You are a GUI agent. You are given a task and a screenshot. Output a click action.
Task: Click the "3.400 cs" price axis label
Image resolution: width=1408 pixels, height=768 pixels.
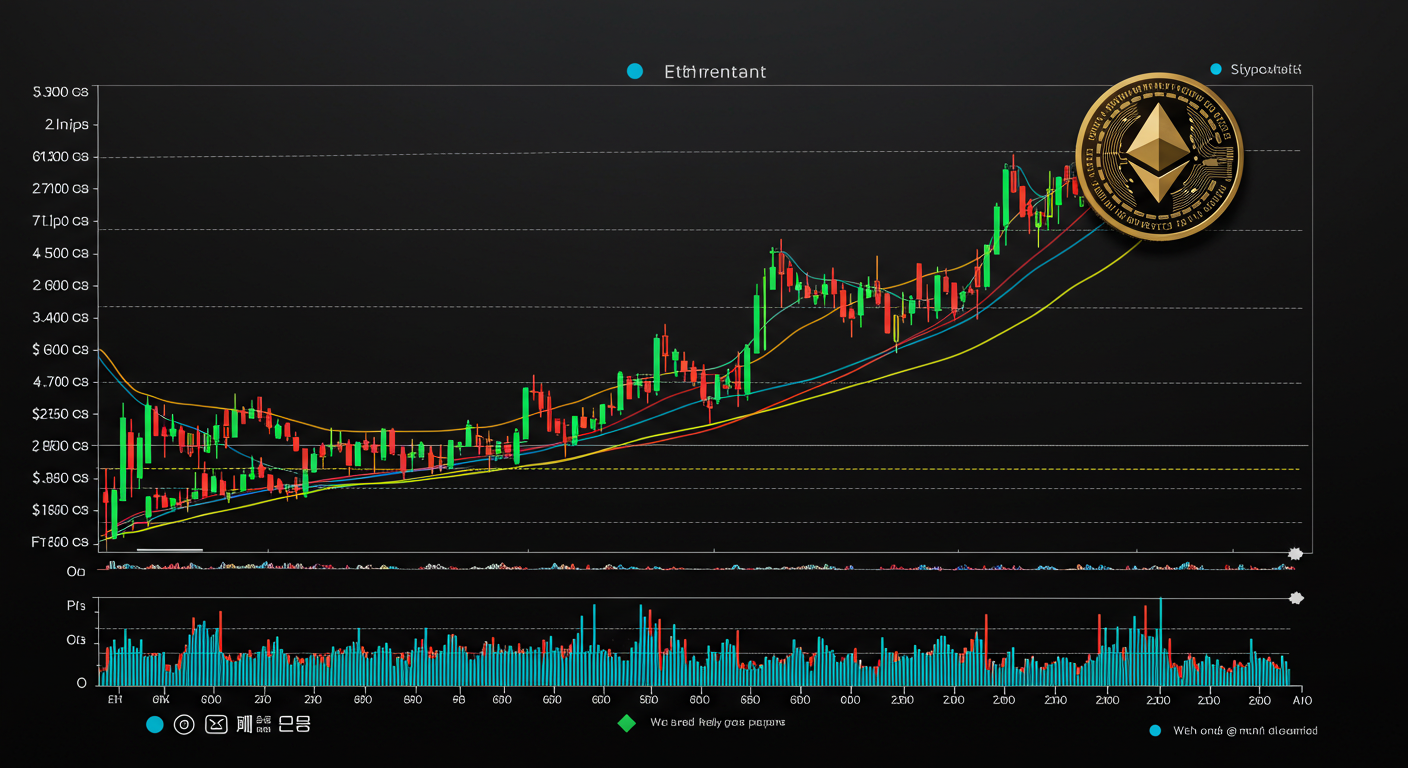pos(60,318)
